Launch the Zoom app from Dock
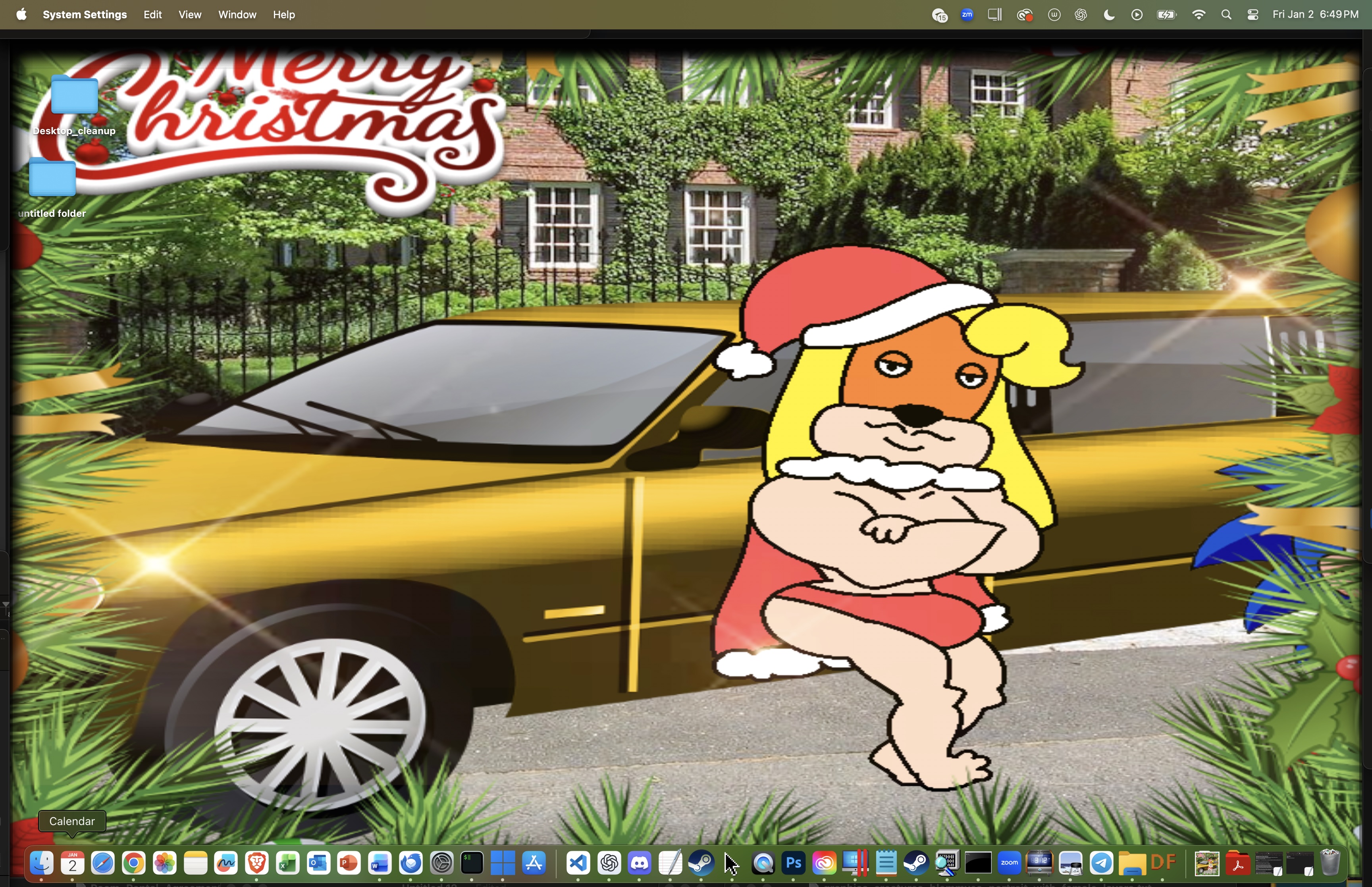The height and width of the screenshot is (887, 1372). point(1009,863)
